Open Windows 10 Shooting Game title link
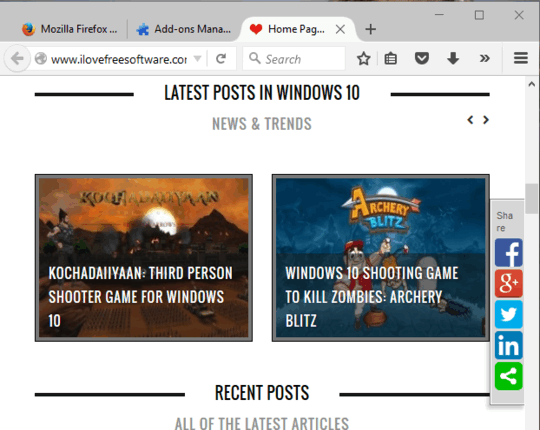This screenshot has height=430, width=540. point(372,297)
